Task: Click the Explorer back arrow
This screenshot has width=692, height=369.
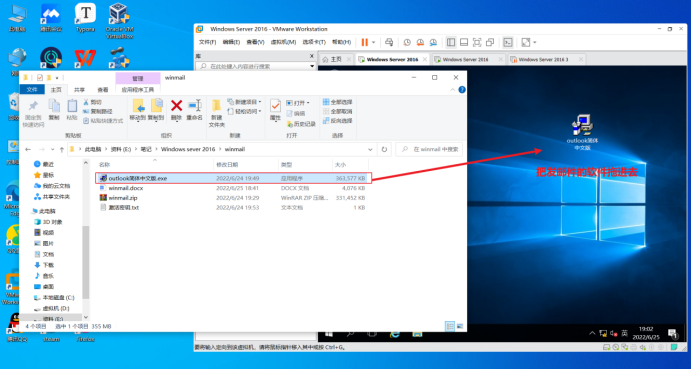Action: pyautogui.click(x=28, y=149)
